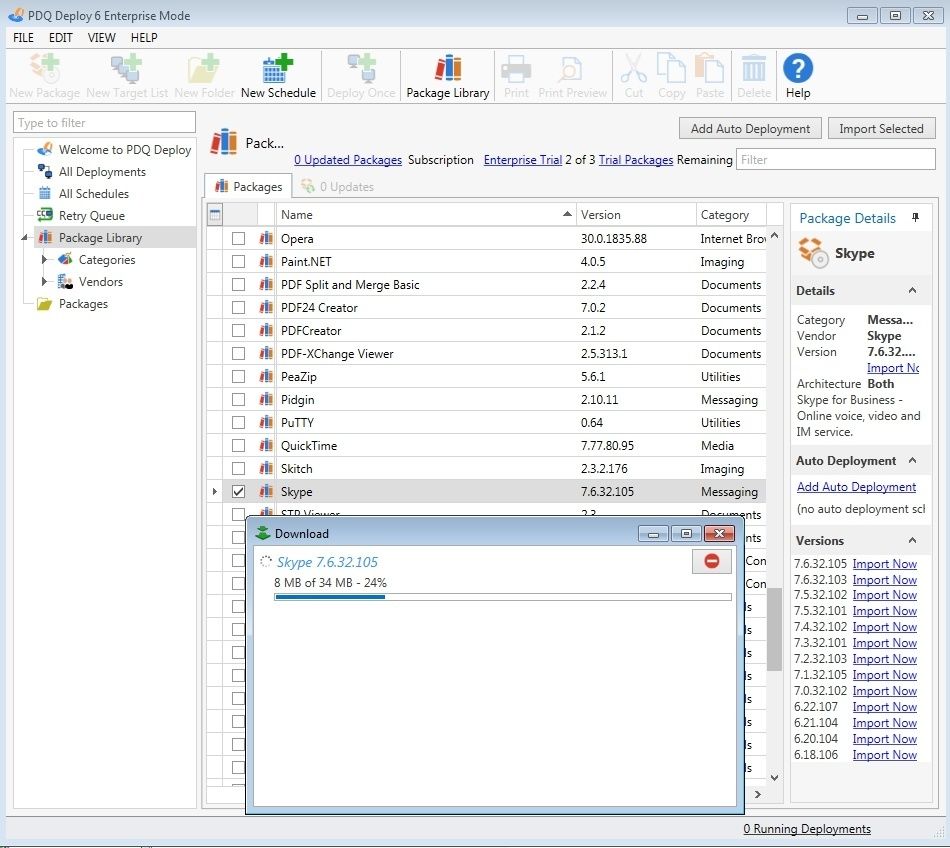
Task: Click the PuTTY package row icon
Action: [x=266, y=422]
